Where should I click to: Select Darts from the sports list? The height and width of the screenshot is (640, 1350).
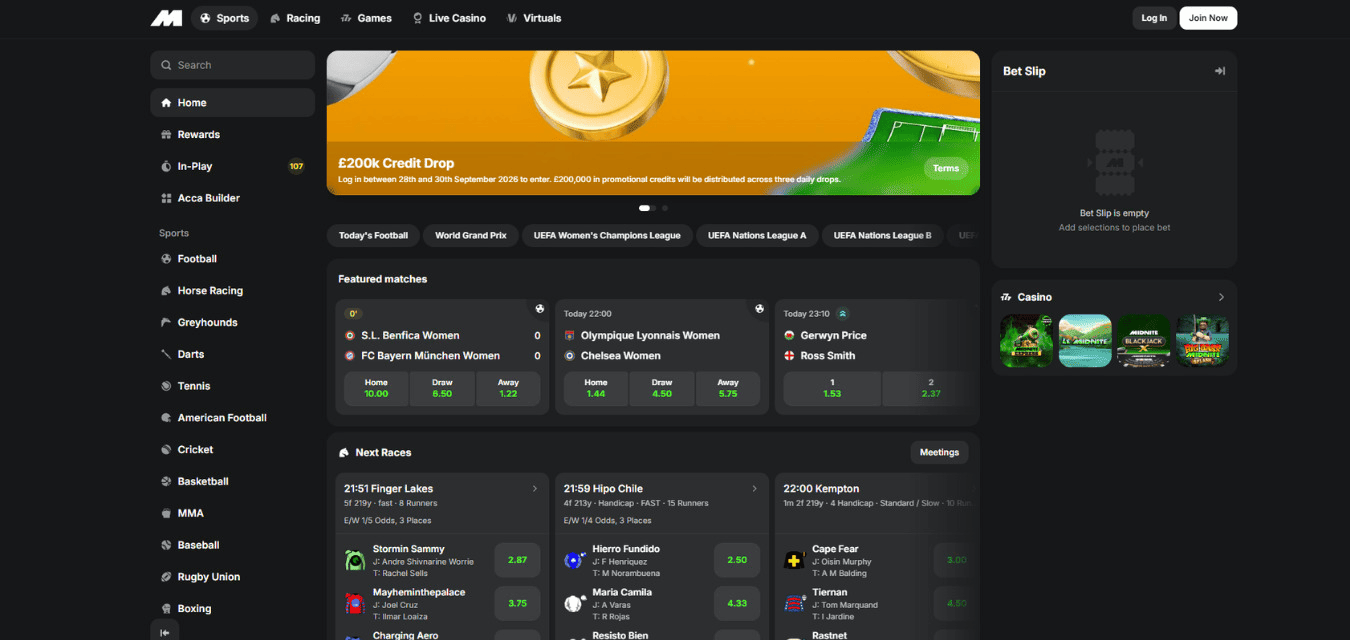point(233,354)
